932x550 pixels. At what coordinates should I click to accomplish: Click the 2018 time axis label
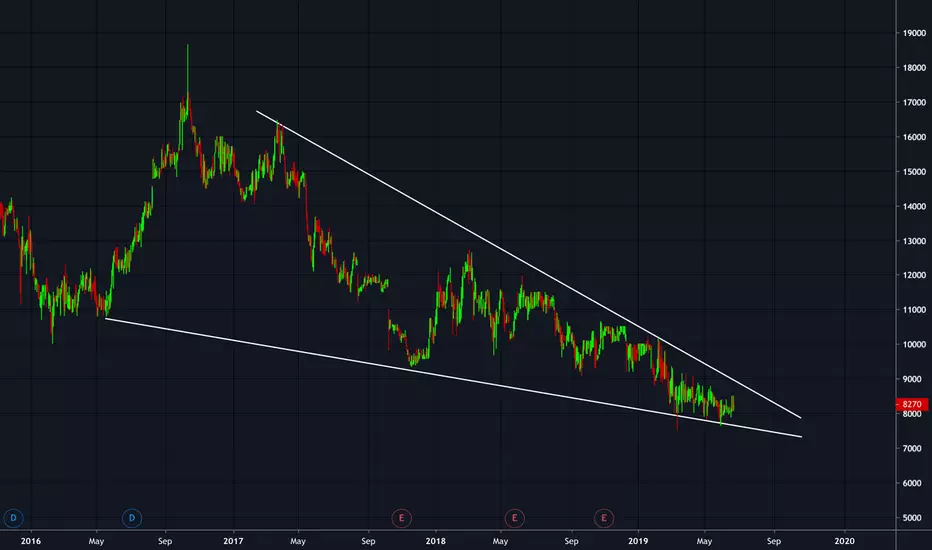(435, 540)
